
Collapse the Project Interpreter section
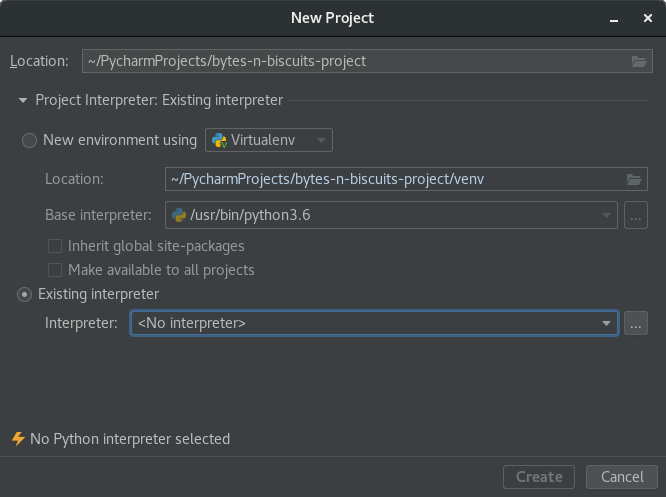[23, 101]
